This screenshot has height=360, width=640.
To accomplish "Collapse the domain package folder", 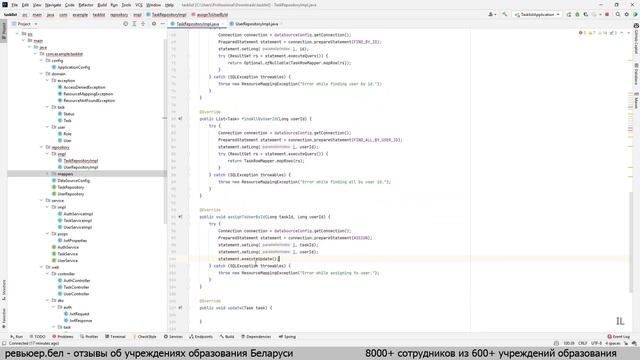I will click(x=42, y=74).
